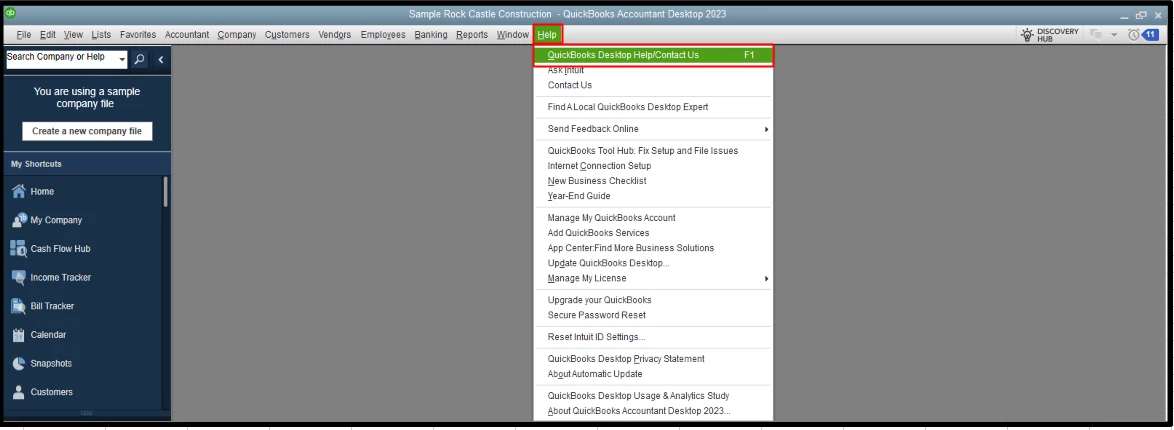Open the Customers shortcut icon
This screenshot has height=430, width=1174.
click(x=19, y=392)
